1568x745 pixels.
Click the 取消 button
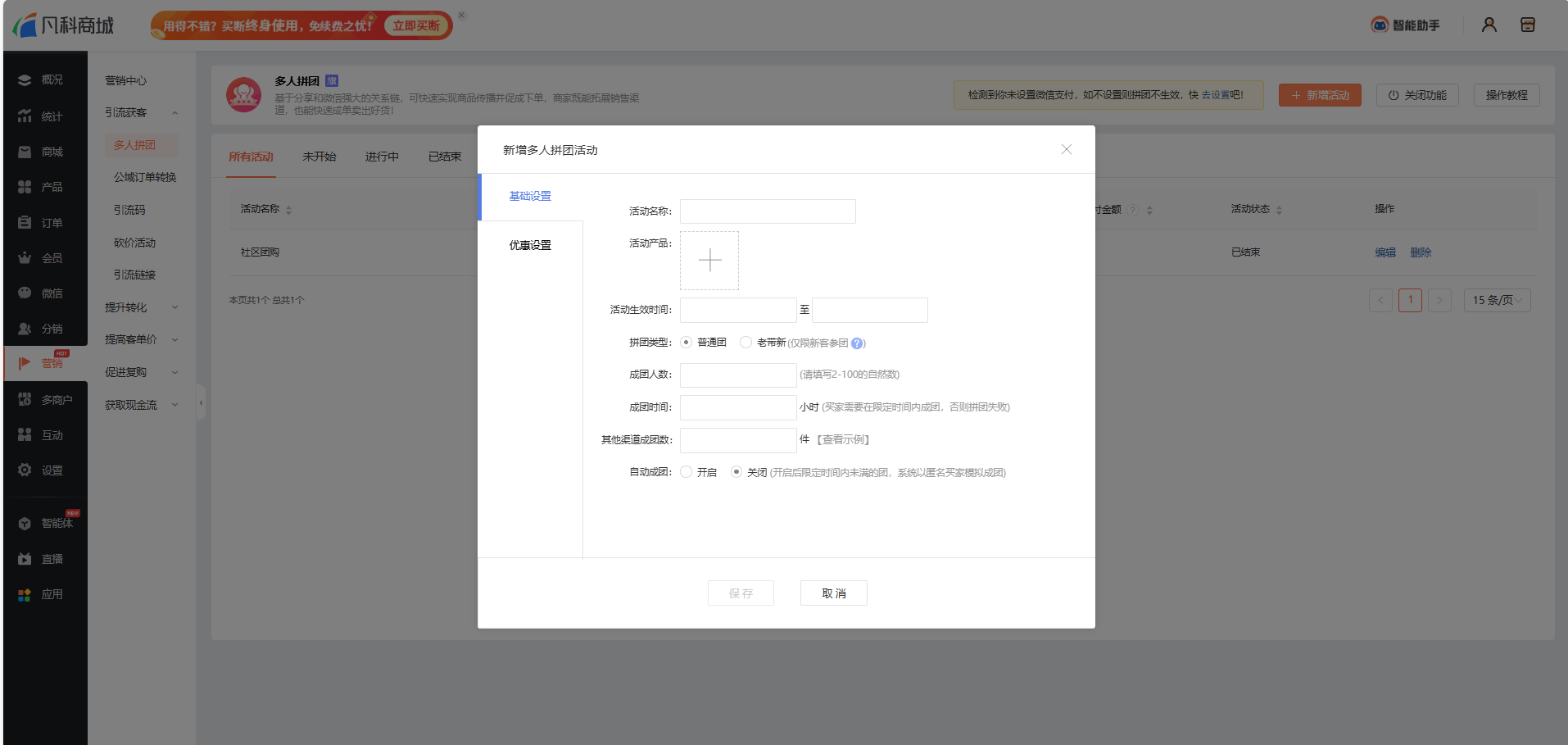[833, 593]
